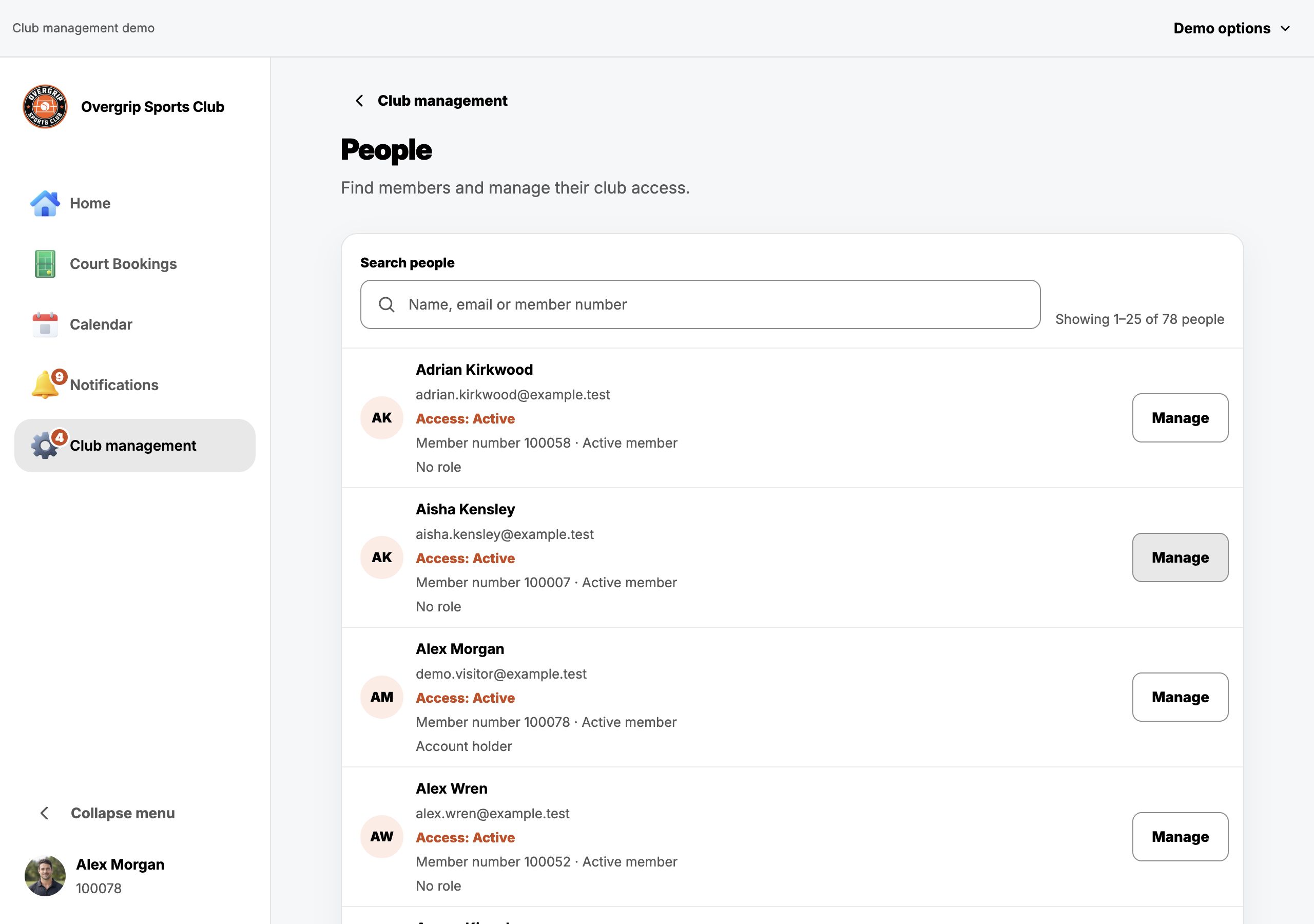The width and height of the screenshot is (1314, 924).
Task: Go to Home in the sidebar
Action: [x=135, y=203]
